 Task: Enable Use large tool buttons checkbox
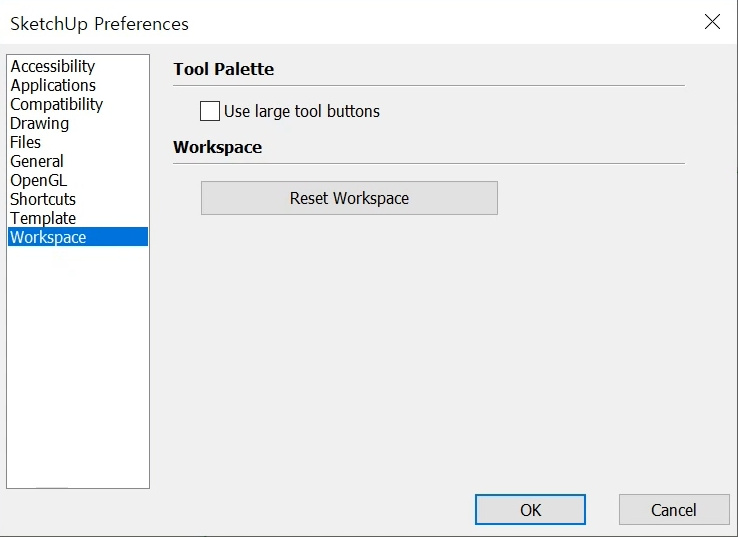pos(210,111)
